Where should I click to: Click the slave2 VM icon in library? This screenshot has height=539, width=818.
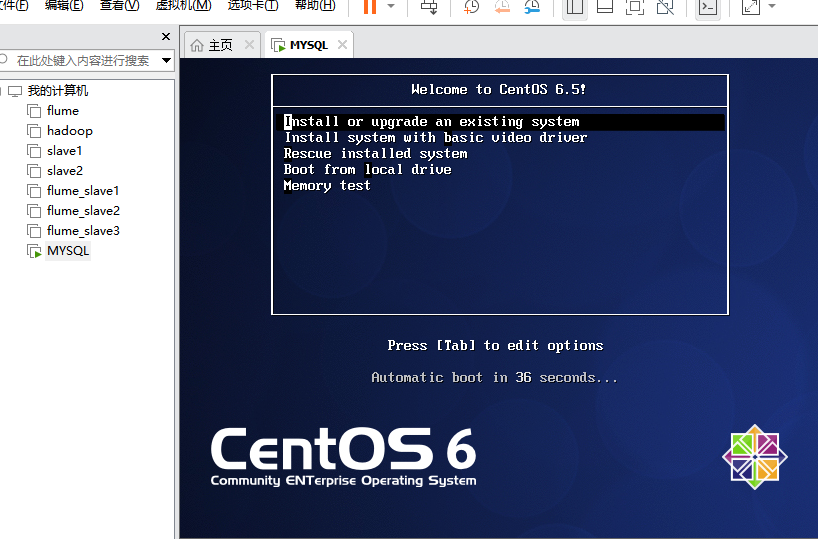point(34,171)
